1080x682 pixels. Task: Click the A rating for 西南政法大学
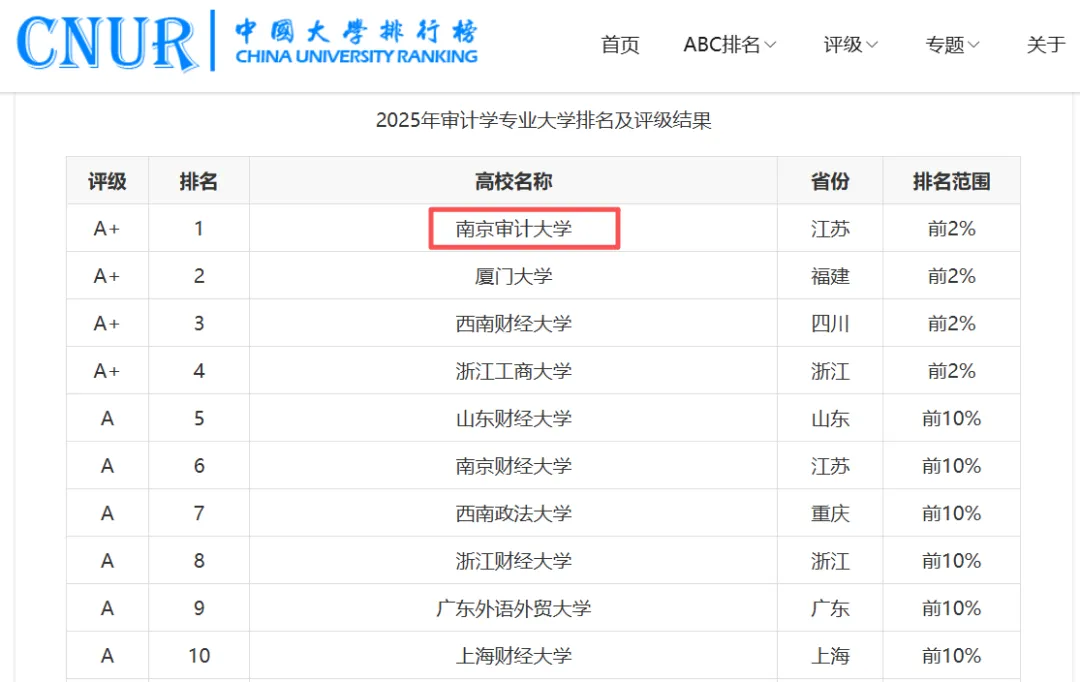coord(107,514)
